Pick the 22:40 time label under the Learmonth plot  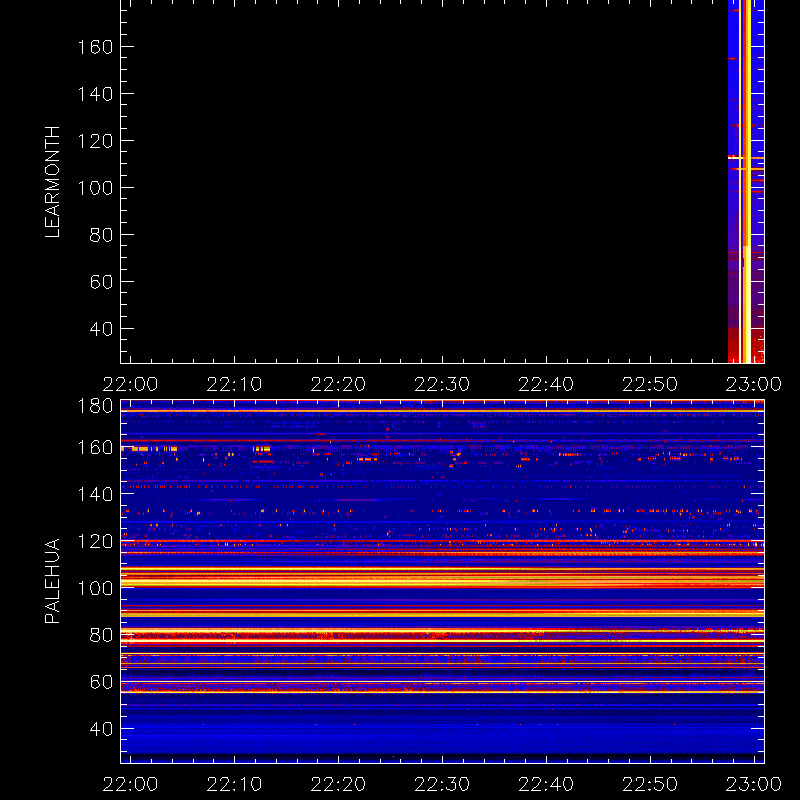[546, 384]
